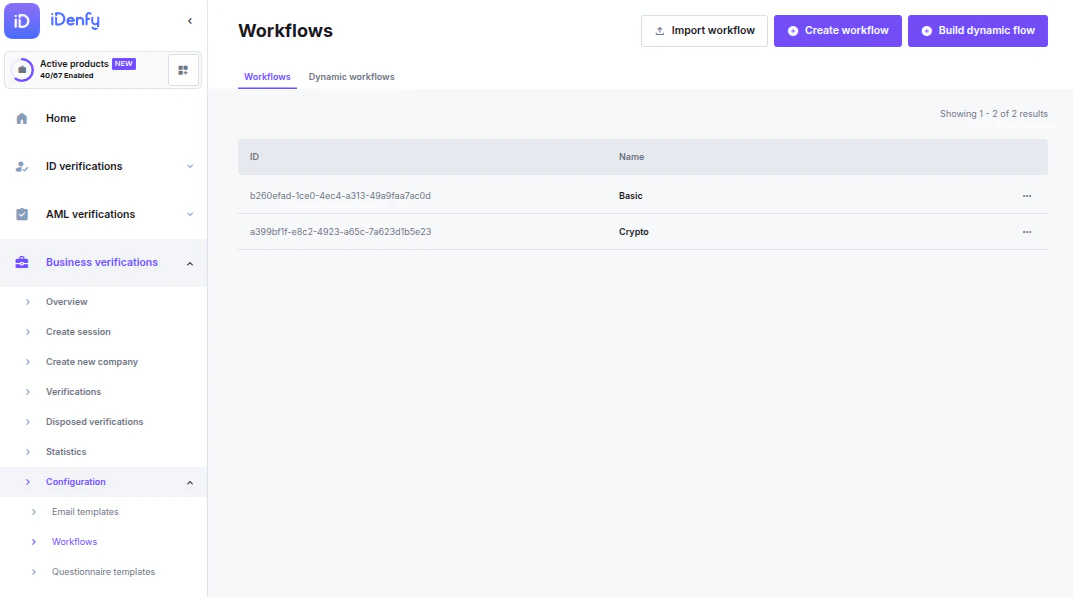Select the Workflows tab
1073x597 pixels.
click(x=267, y=76)
